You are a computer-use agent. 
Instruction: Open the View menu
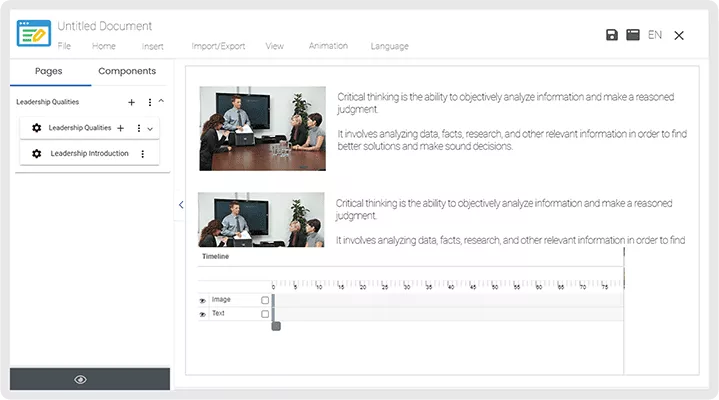(275, 46)
